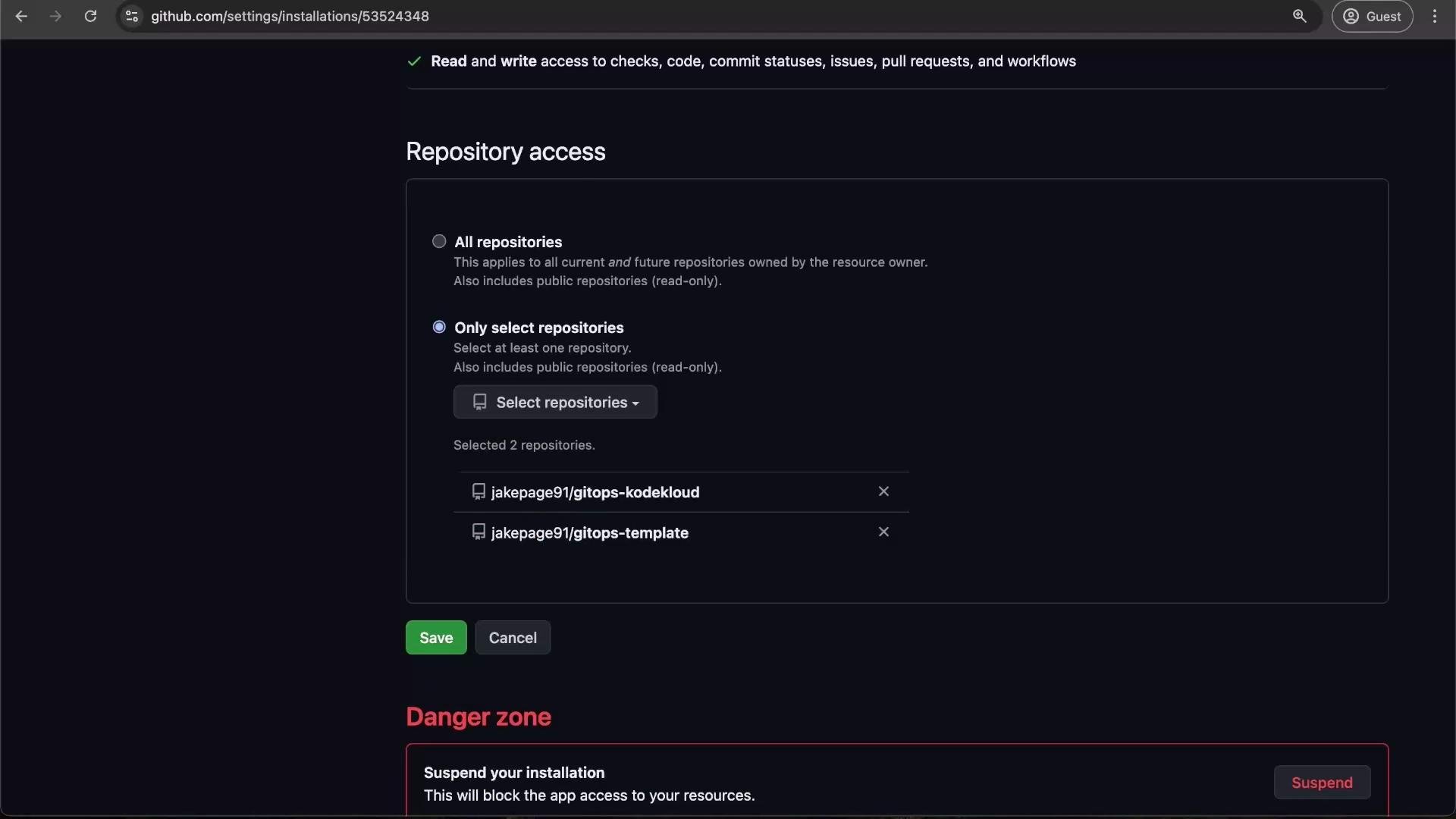
Task: Click the 'Select at least one repository.' hint
Action: pos(542,348)
